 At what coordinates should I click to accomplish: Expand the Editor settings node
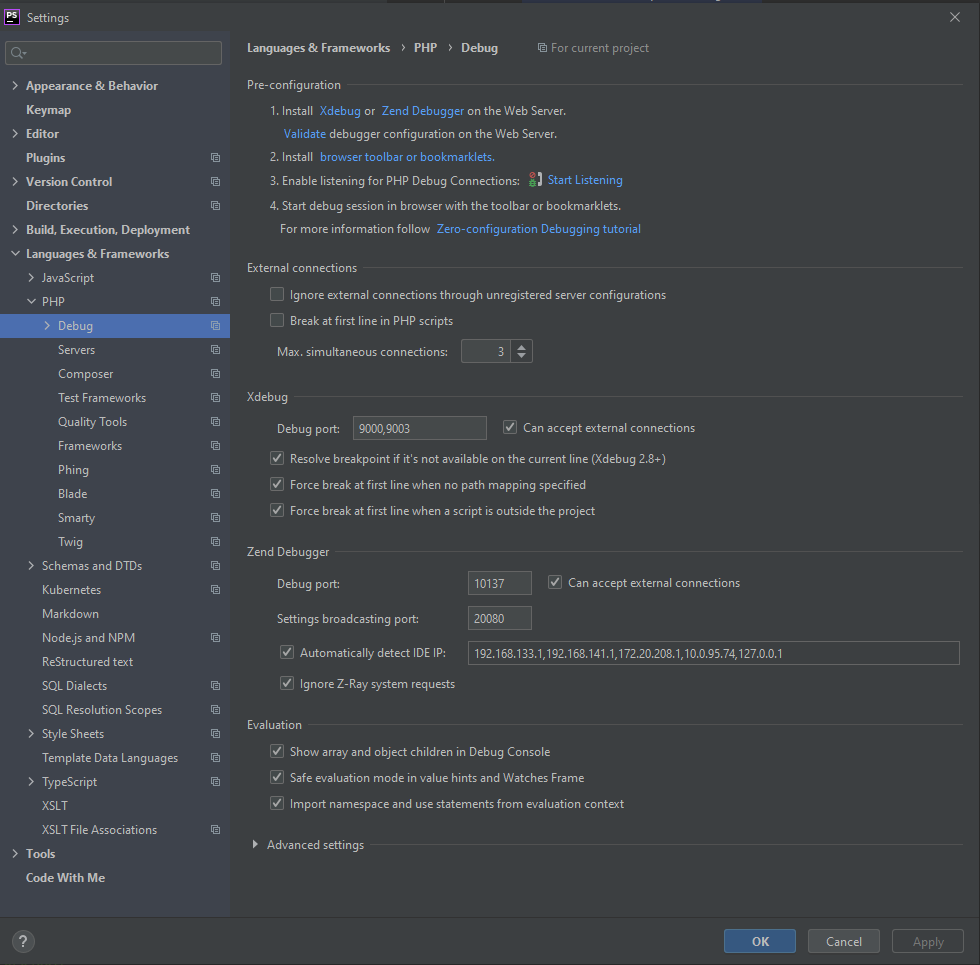[15, 134]
